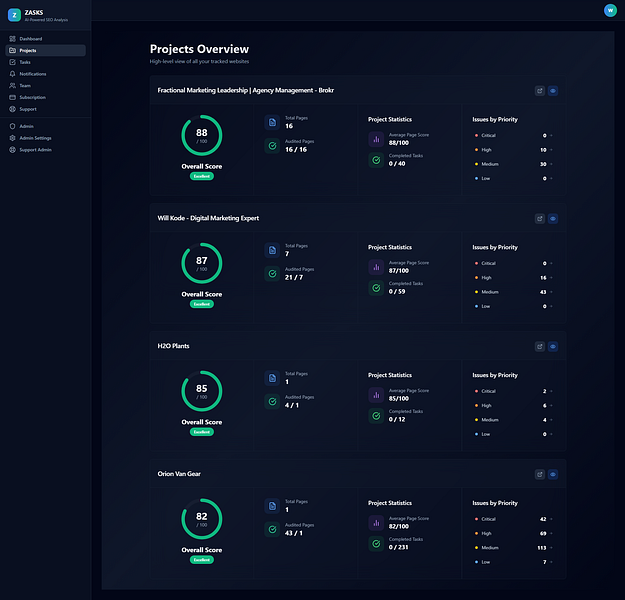Click Average Page Score icon in Will Kode card
This screenshot has width=625, height=600.
(376, 267)
